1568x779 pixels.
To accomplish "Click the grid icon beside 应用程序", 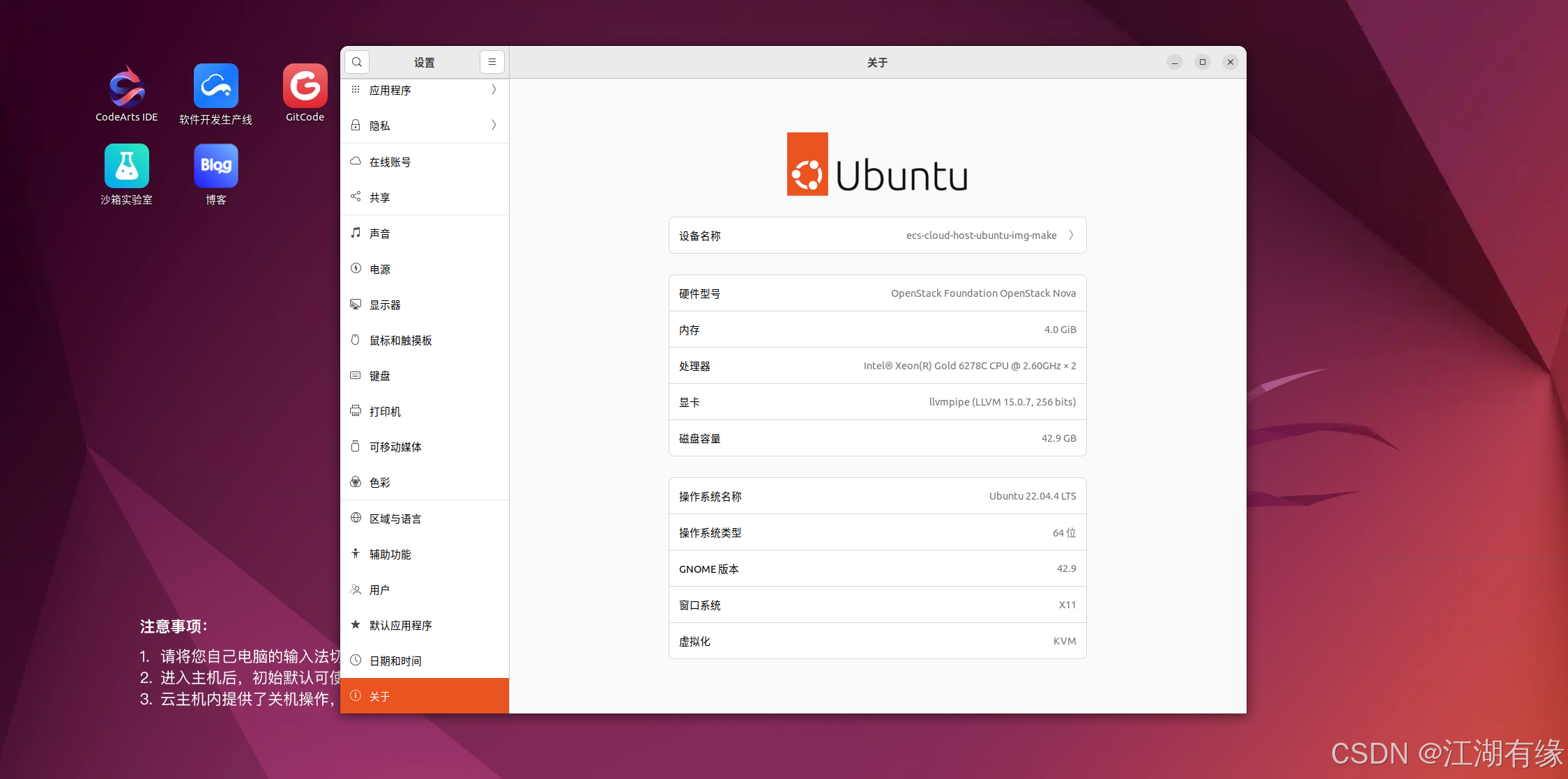I will [x=356, y=89].
